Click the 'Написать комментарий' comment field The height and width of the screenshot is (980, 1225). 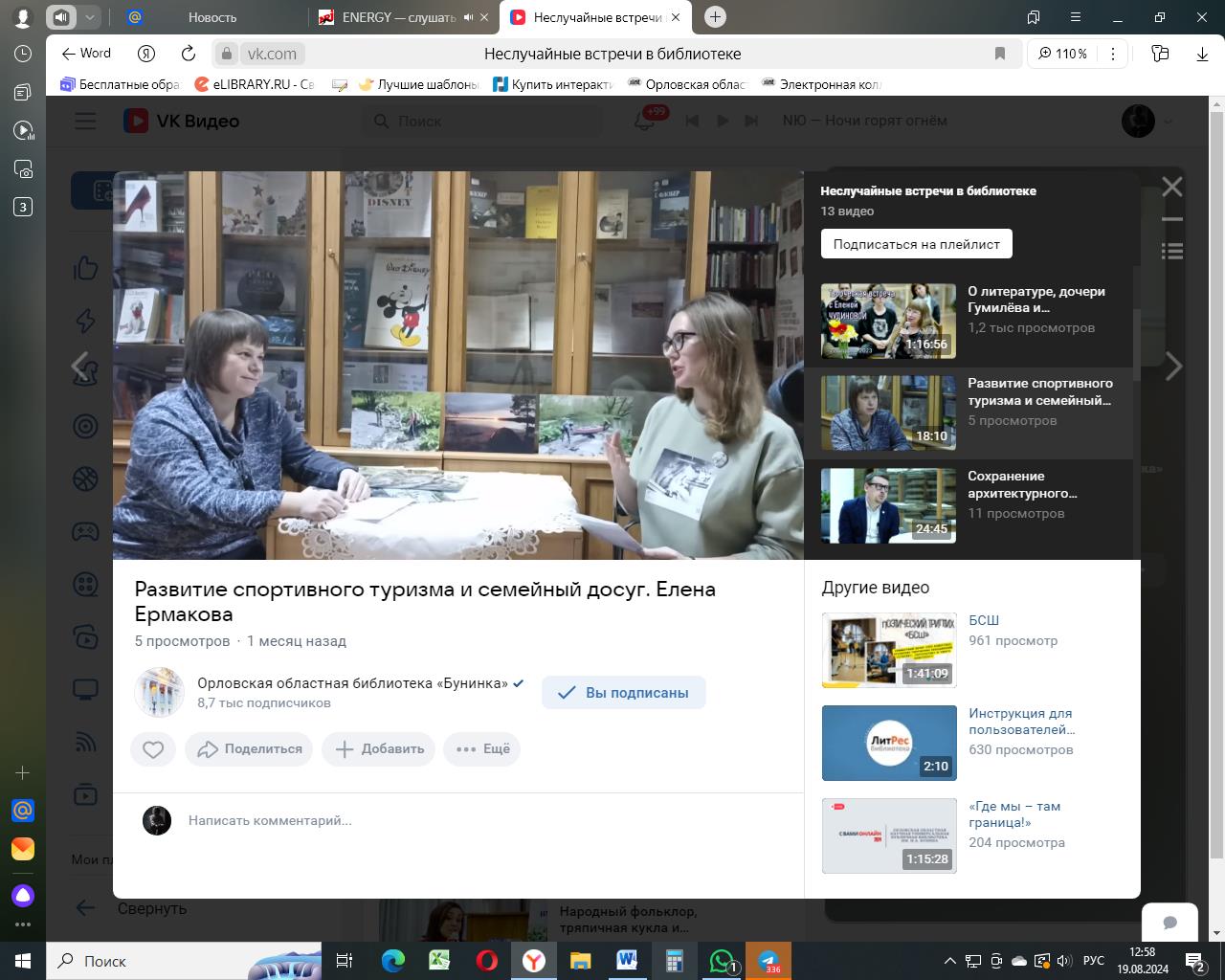point(270,820)
